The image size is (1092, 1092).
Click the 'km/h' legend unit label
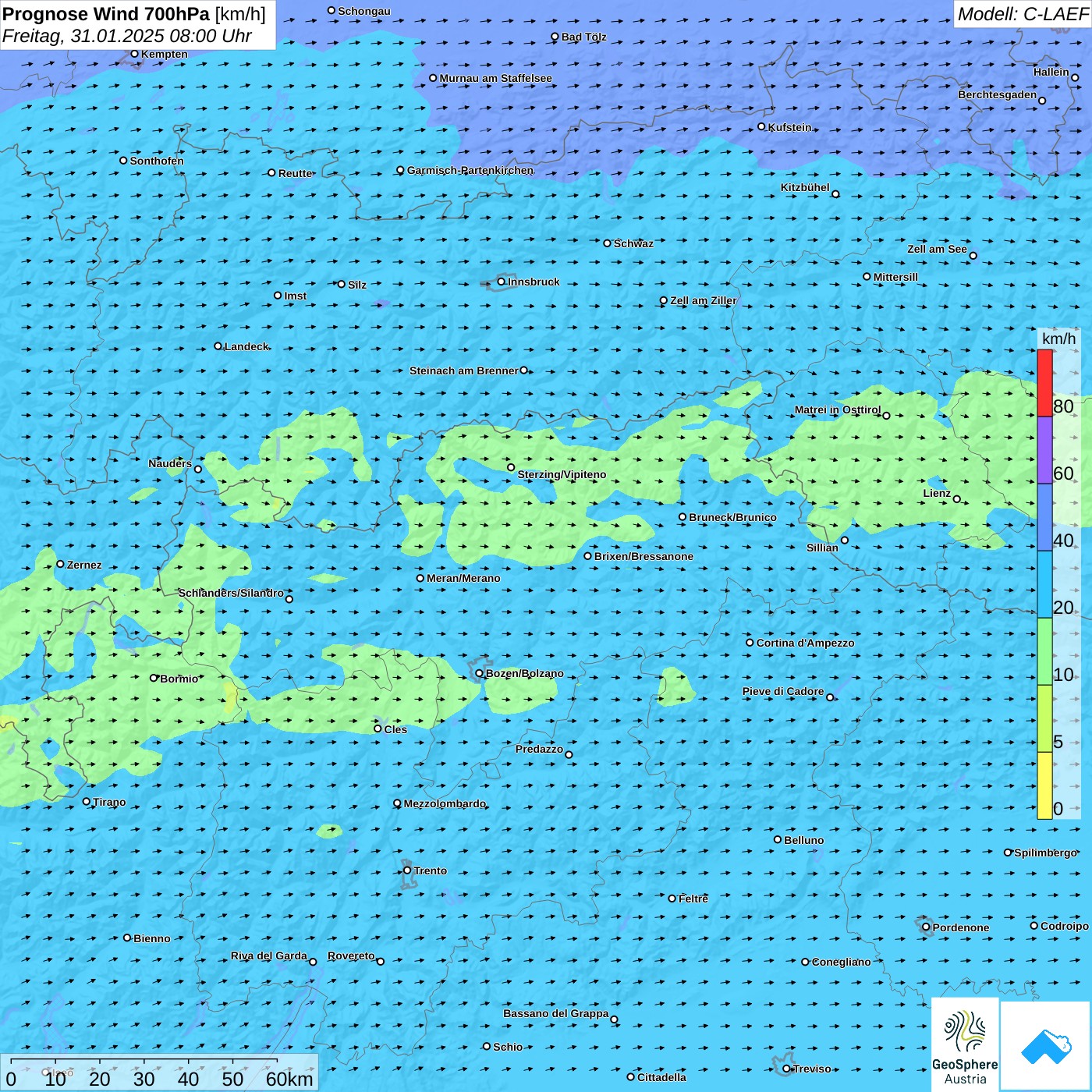coord(1059,339)
